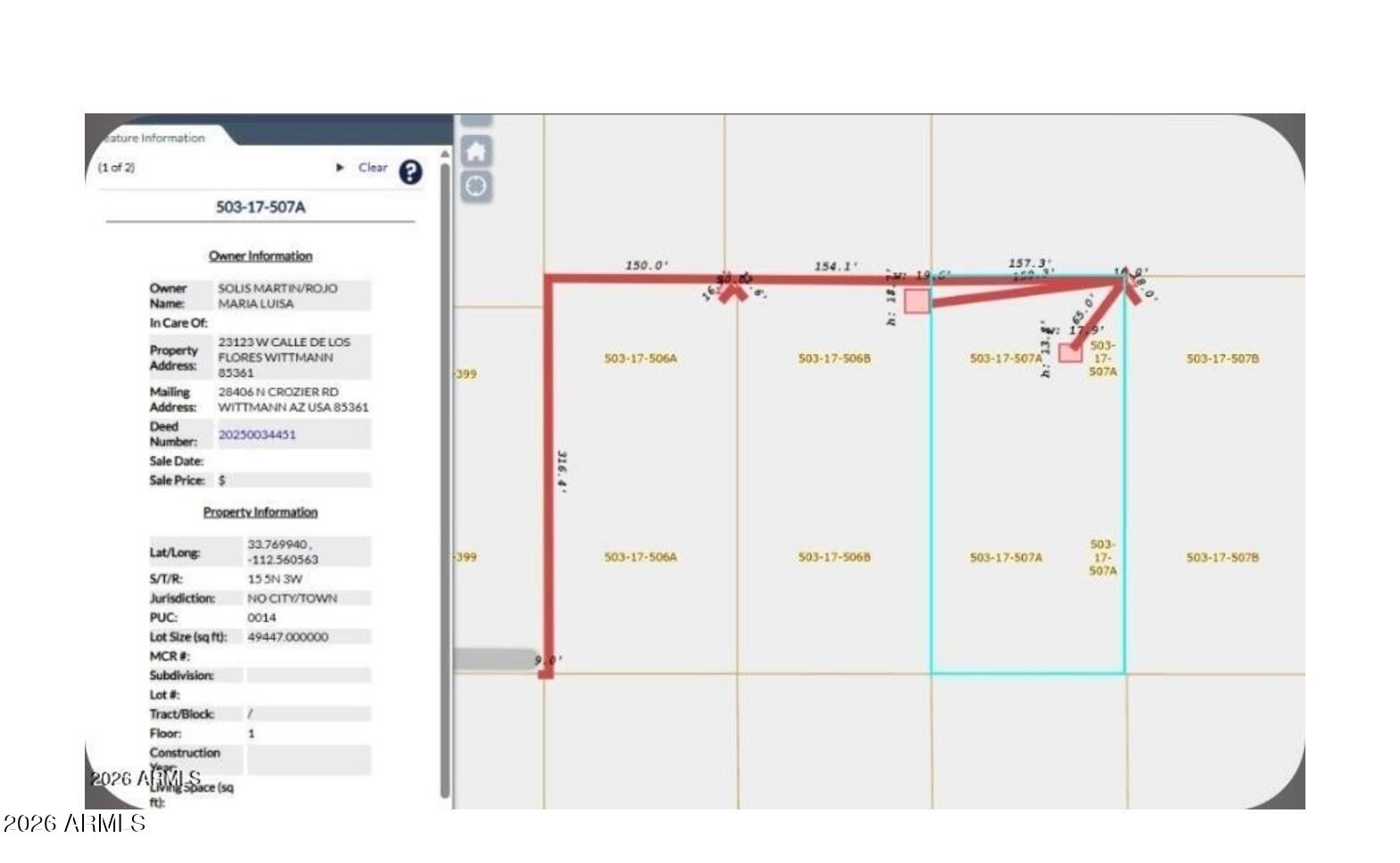Click the 157.3' measurement label
Image resolution: width=1400 pixels, height=863 pixels.
coord(1031,262)
